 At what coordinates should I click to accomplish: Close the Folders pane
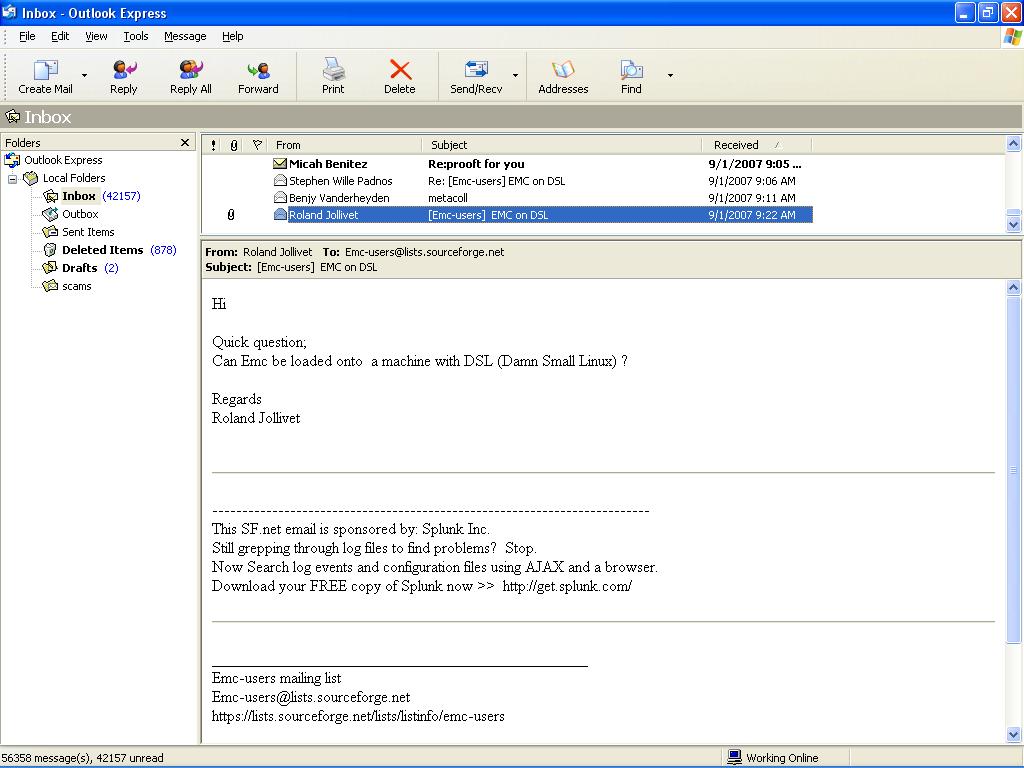tap(185, 142)
